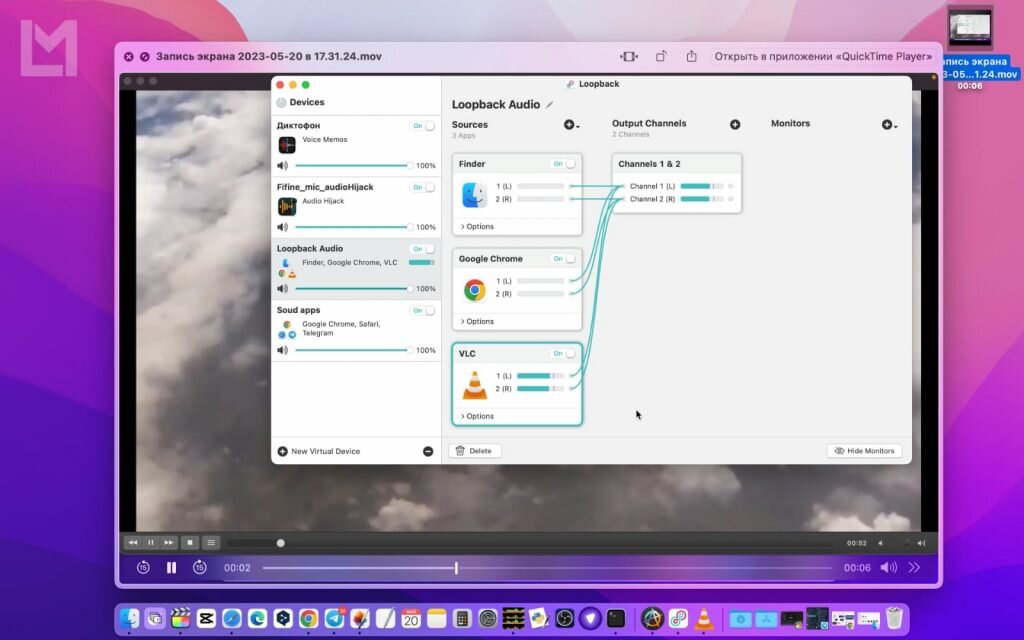
Task: Click the speaker icon under Диктофон
Action: pyautogui.click(x=282, y=165)
